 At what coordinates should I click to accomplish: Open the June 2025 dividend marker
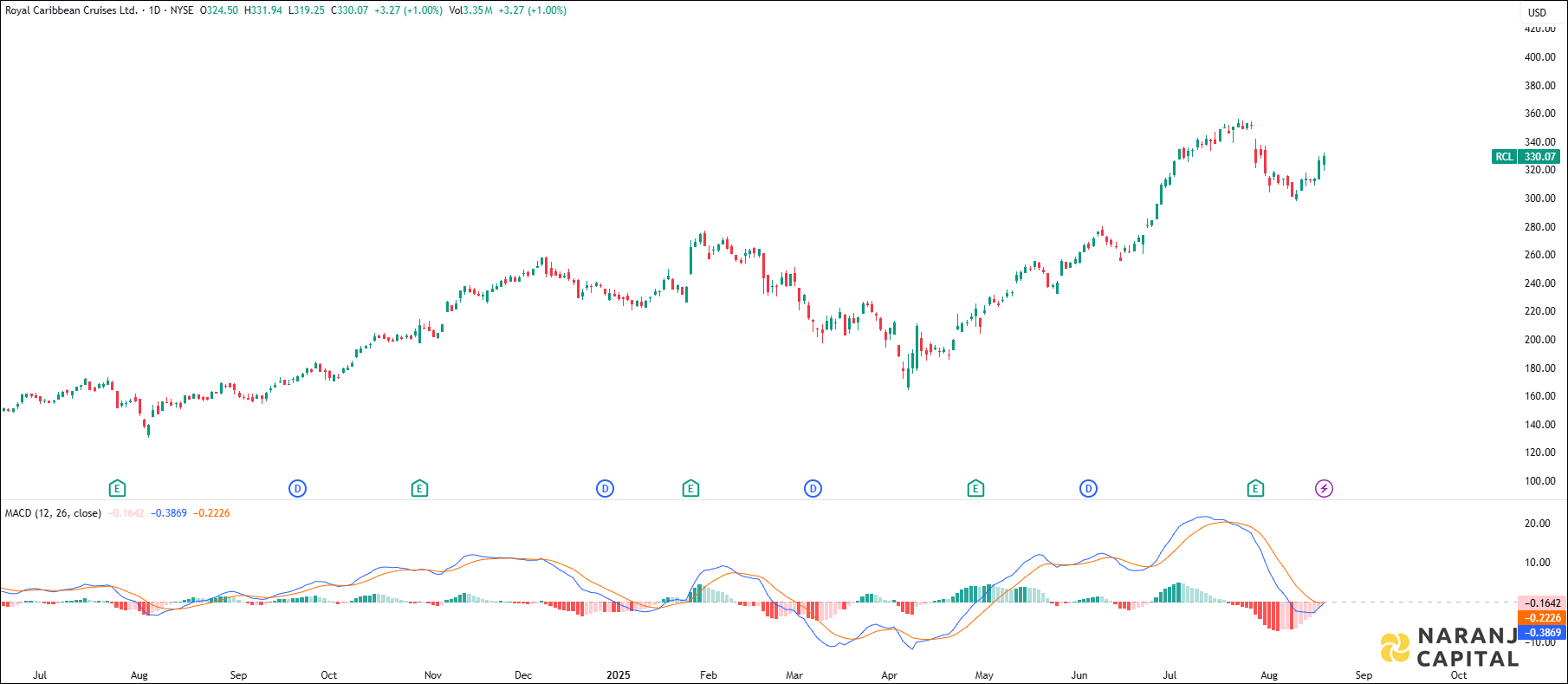(1088, 489)
